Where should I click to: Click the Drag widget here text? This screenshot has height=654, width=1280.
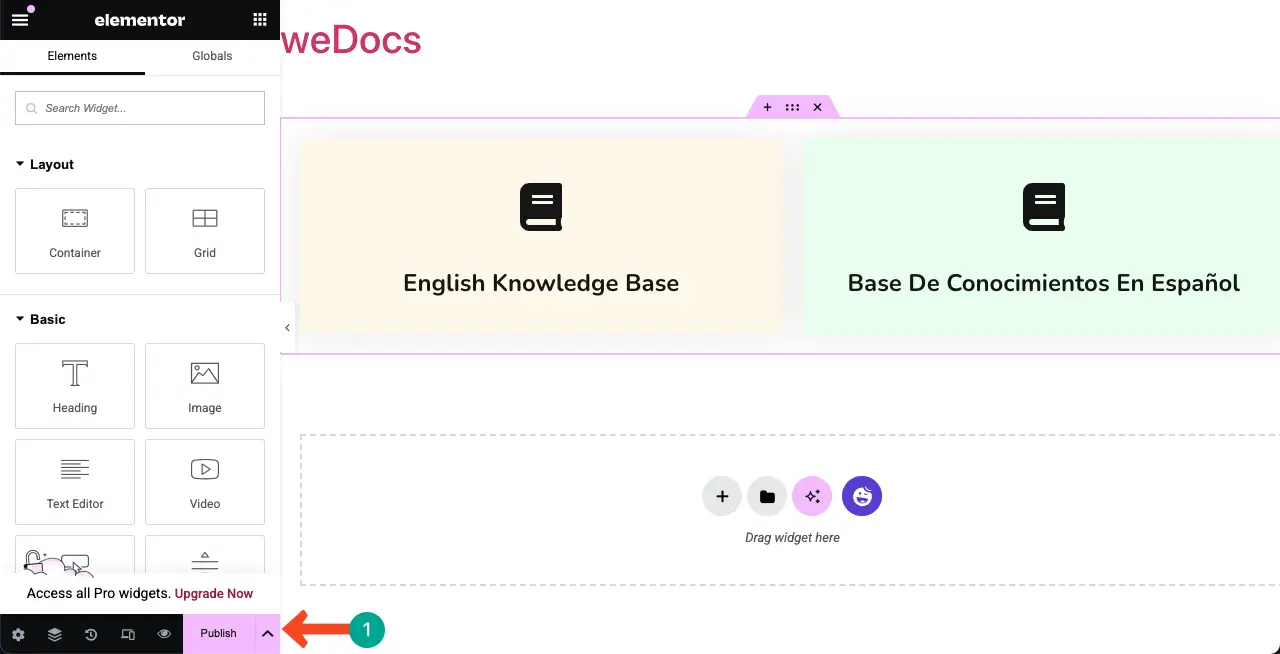point(792,538)
